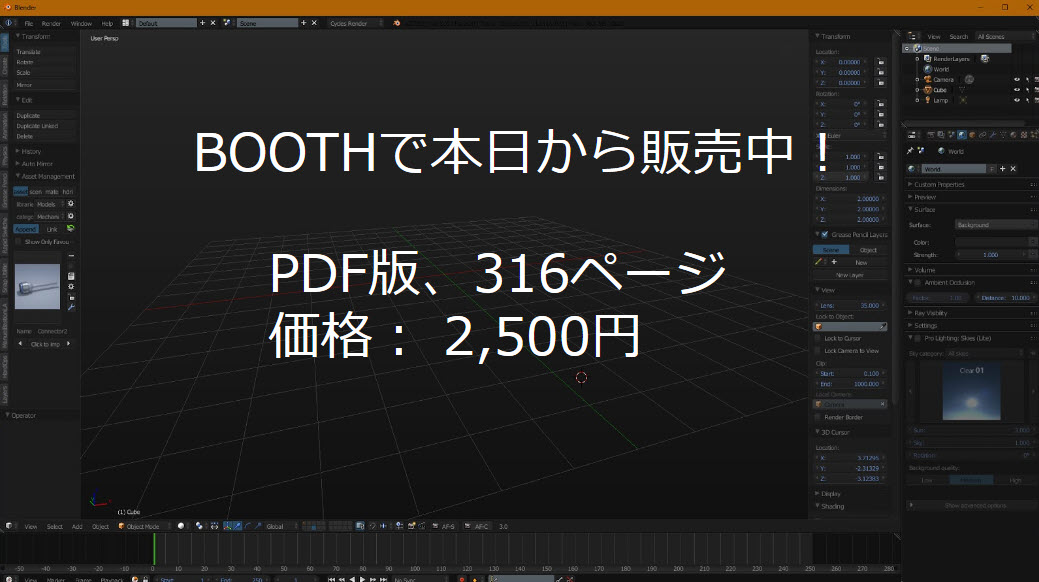Open the Window menu
The height and width of the screenshot is (582, 1039).
[x=81, y=23]
